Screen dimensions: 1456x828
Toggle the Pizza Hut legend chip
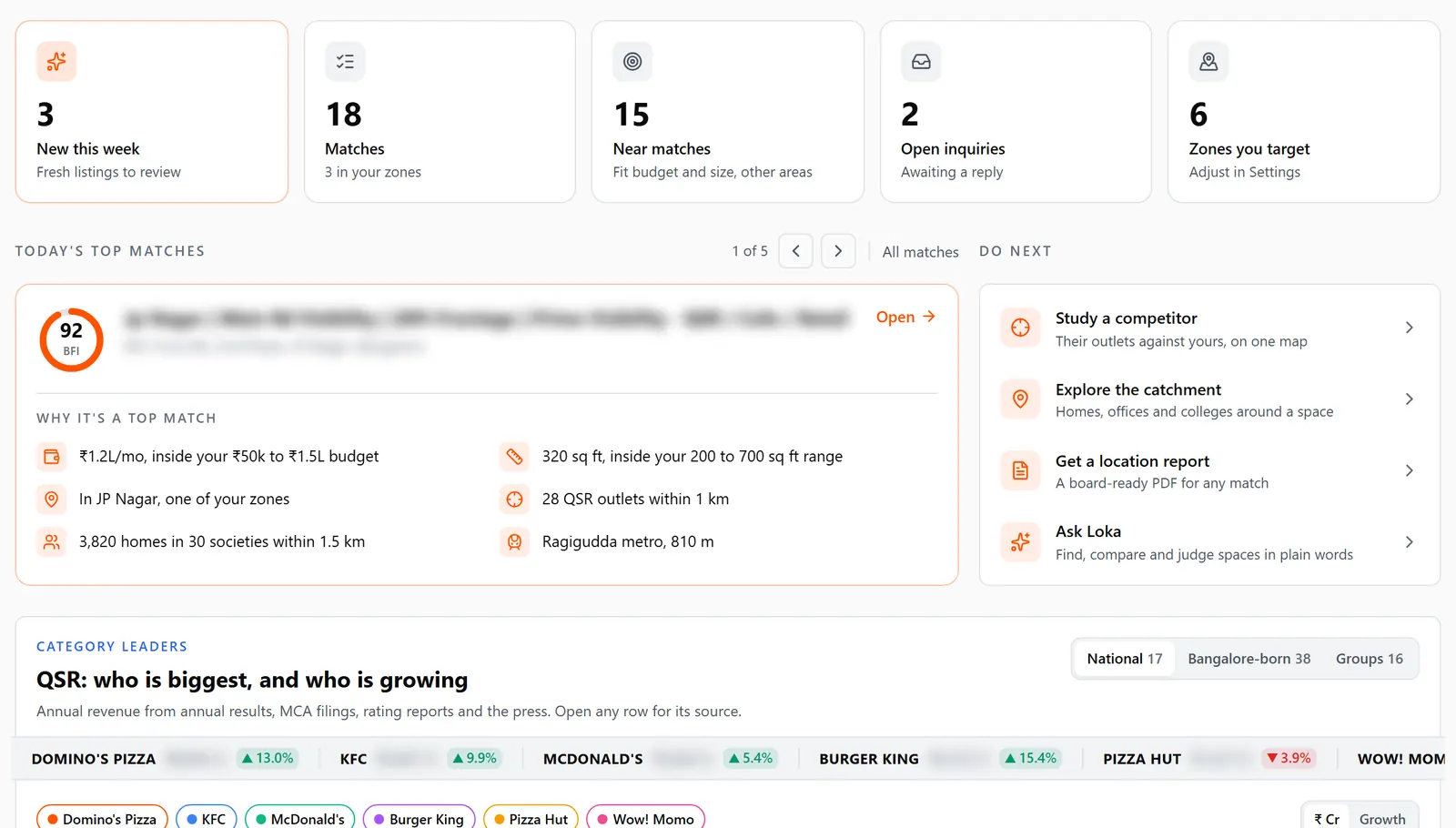[531, 819]
